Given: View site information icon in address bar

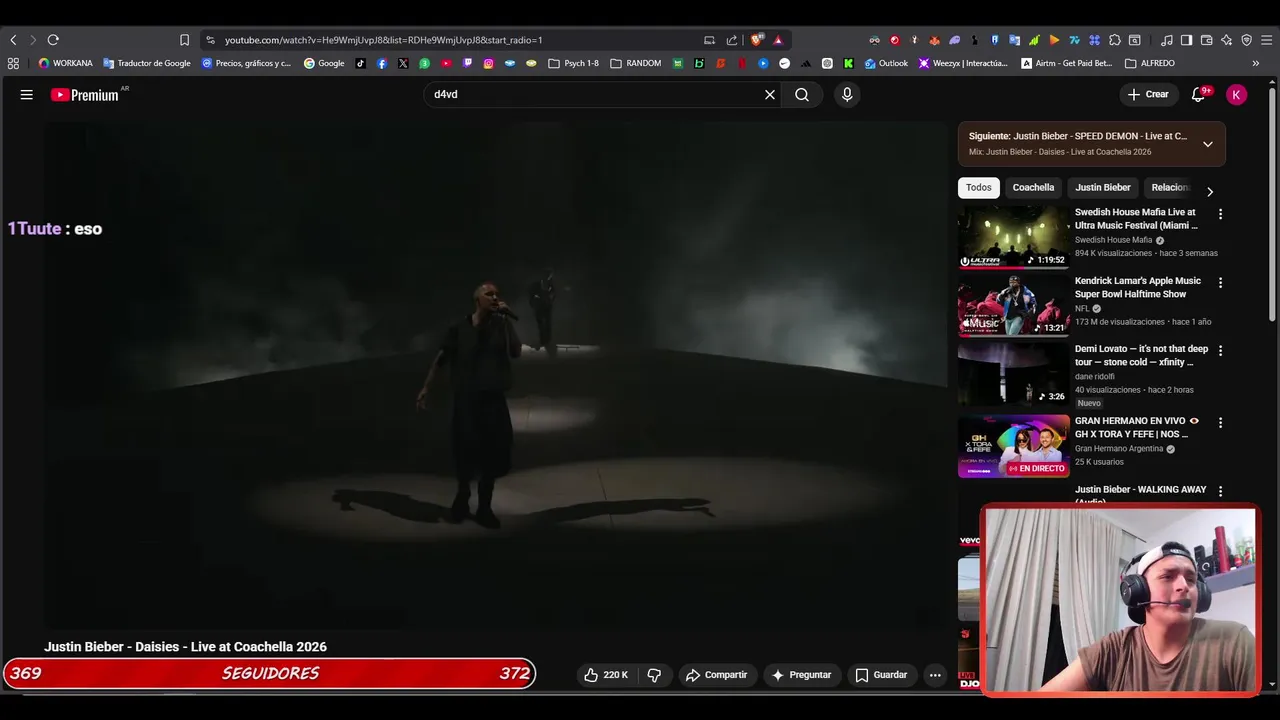Looking at the screenshot, I should pyautogui.click(x=210, y=40).
